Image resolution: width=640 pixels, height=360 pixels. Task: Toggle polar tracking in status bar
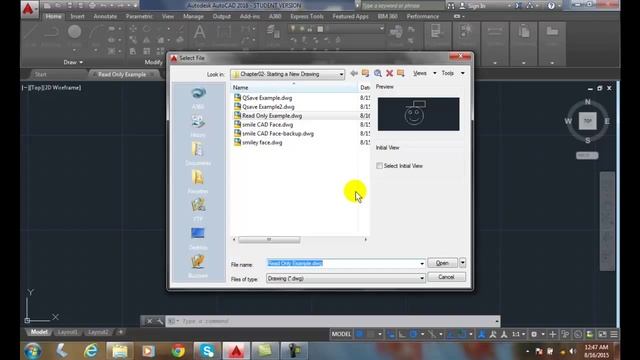pyautogui.click(x=413, y=335)
